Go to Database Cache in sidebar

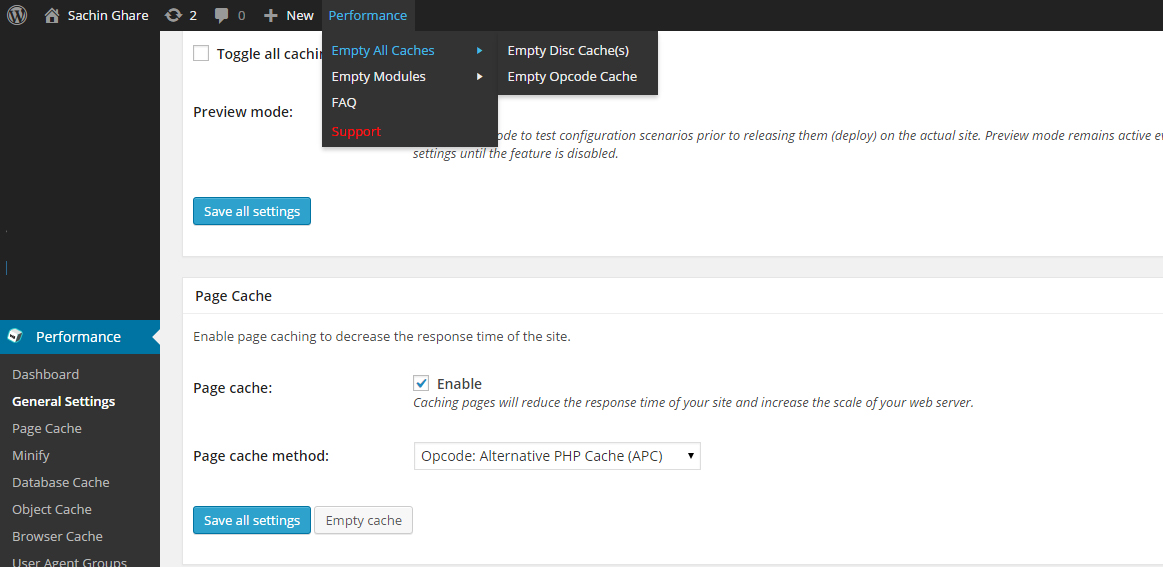click(x=61, y=482)
